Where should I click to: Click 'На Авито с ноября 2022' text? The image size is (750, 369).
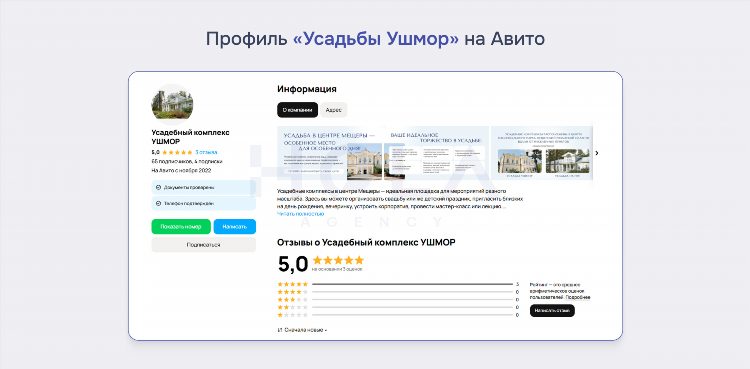pos(181,170)
